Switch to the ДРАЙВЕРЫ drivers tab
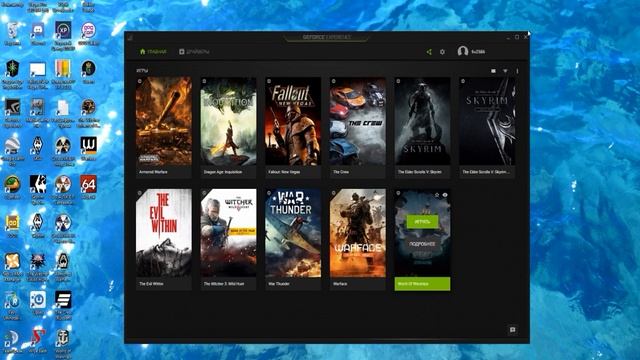Viewport: 640px width, 360px height. click(x=194, y=52)
